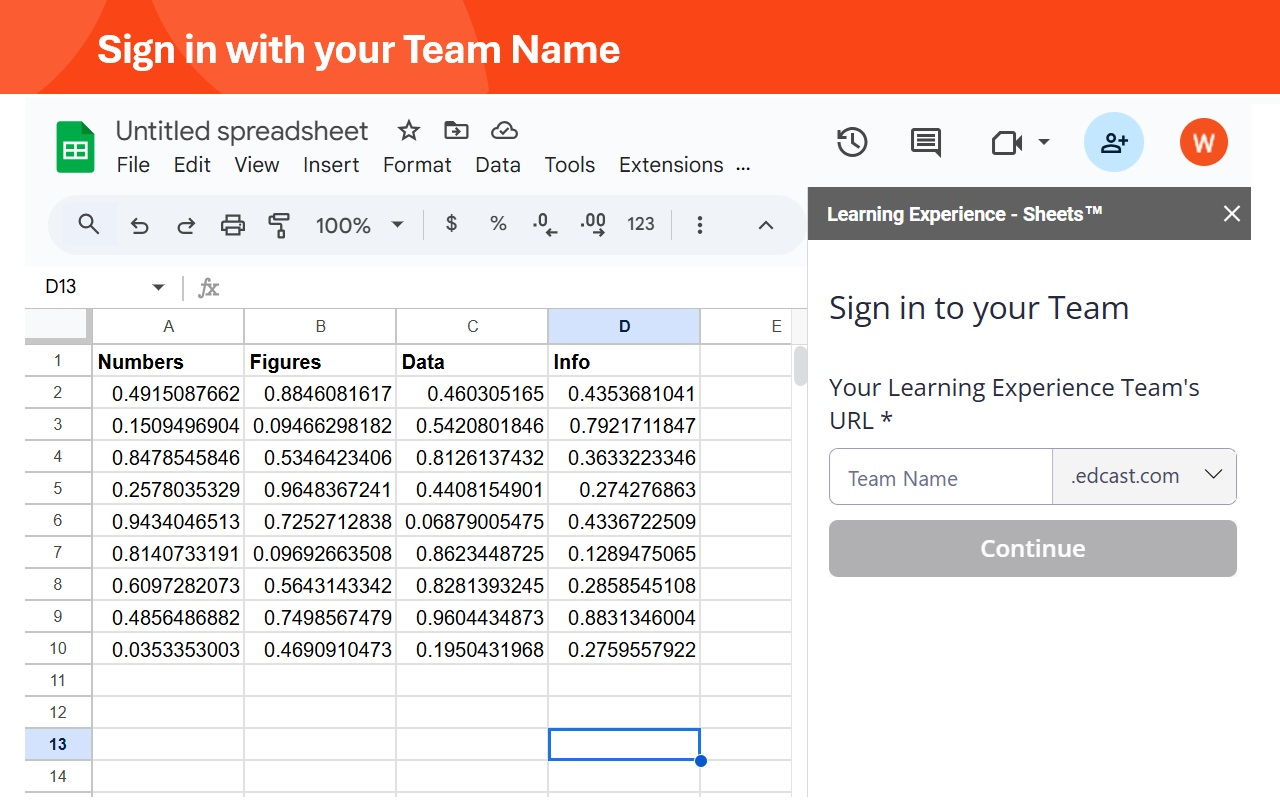Move spreadsheet to a folder
The image size is (1280, 800).
[456, 131]
